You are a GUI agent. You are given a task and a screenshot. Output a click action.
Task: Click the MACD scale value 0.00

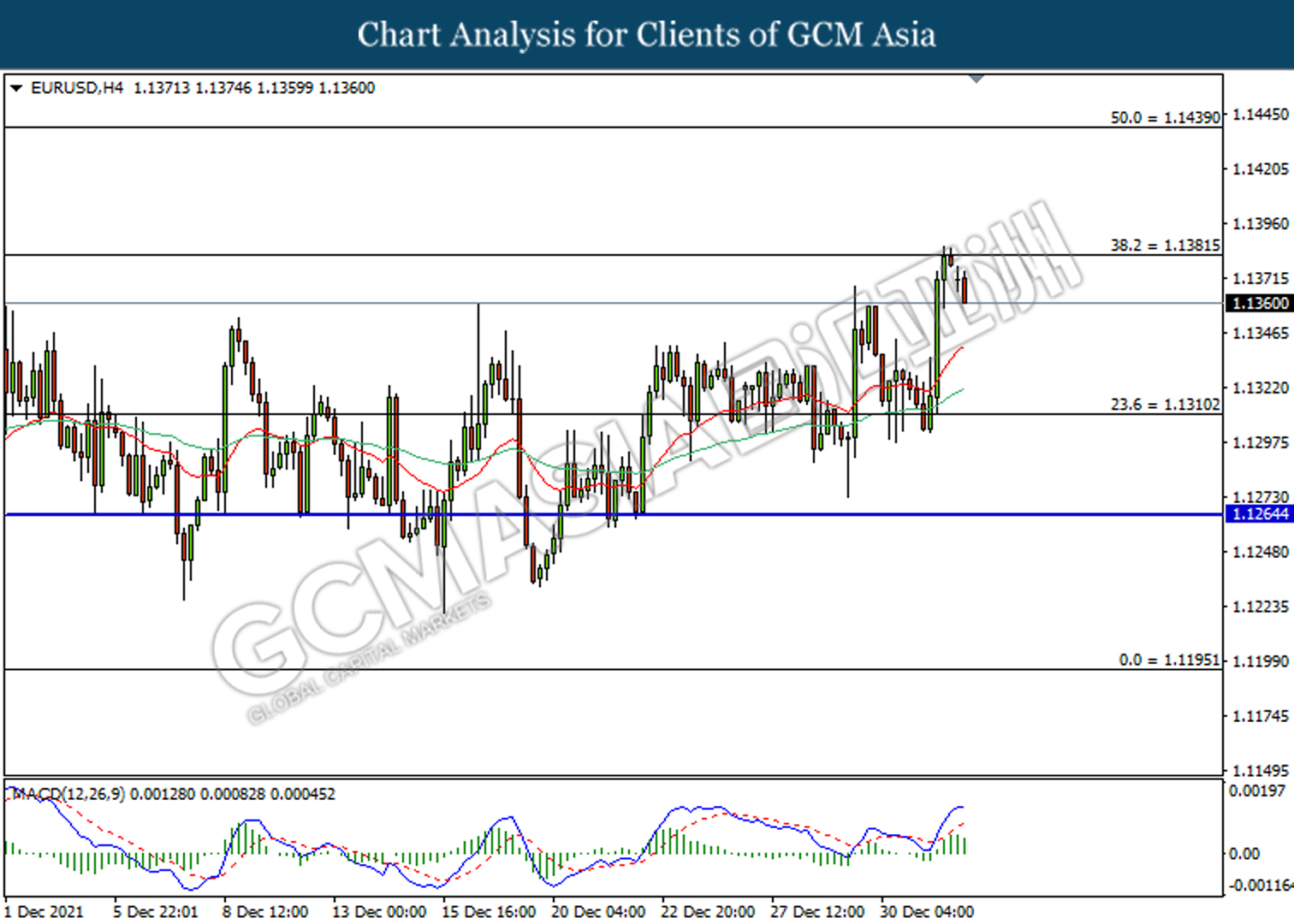[1244, 854]
